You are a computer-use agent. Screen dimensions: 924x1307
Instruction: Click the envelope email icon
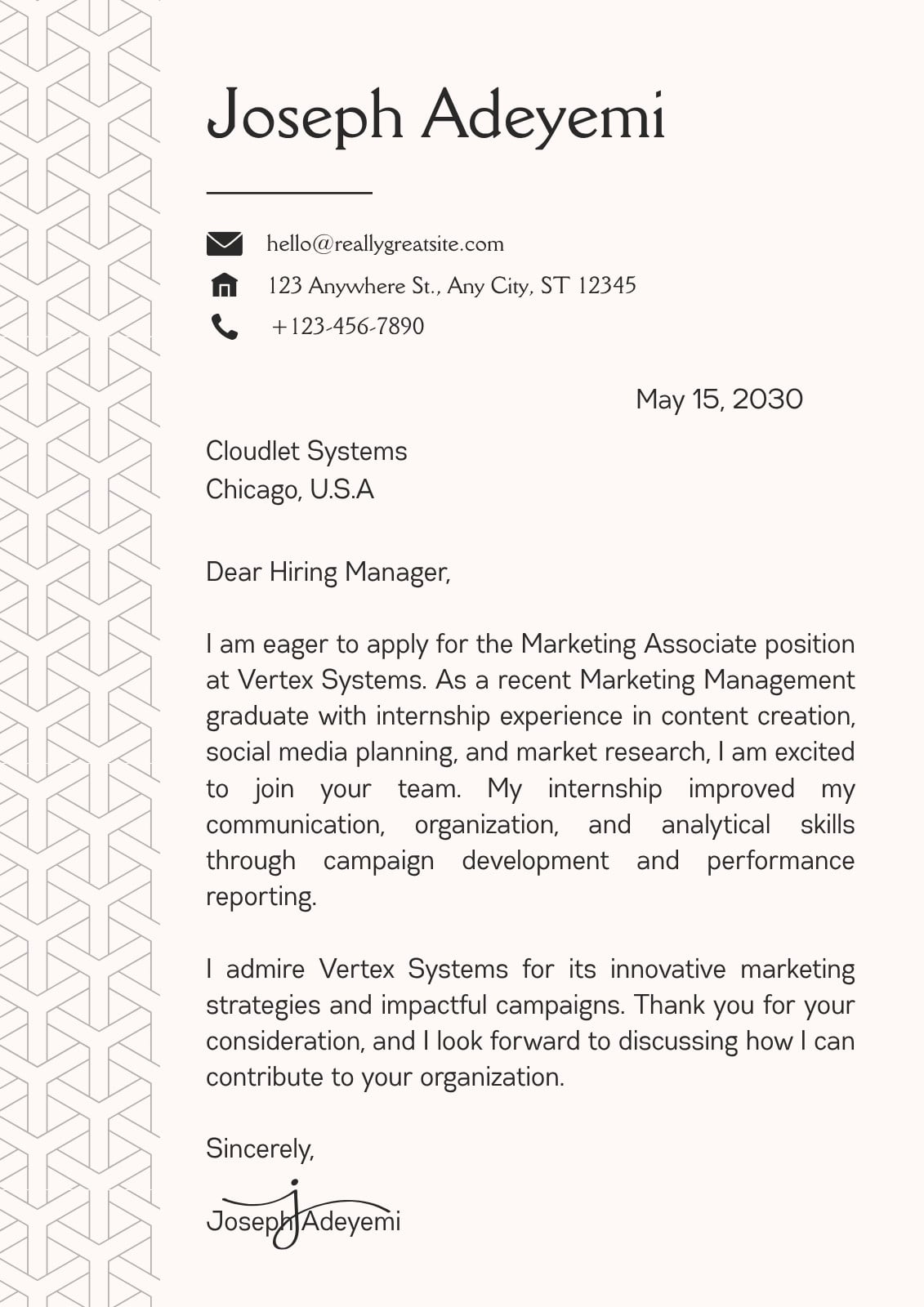[x=224, y=243]
